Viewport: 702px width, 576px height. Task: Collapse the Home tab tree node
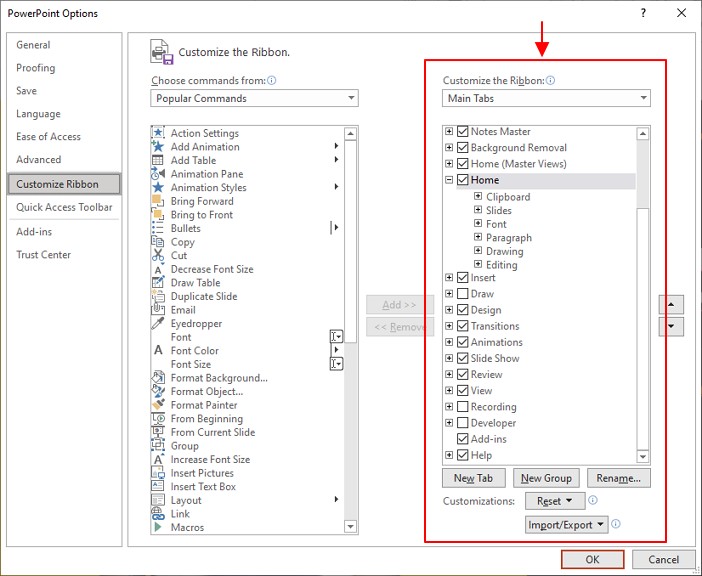tap(449, 180)
